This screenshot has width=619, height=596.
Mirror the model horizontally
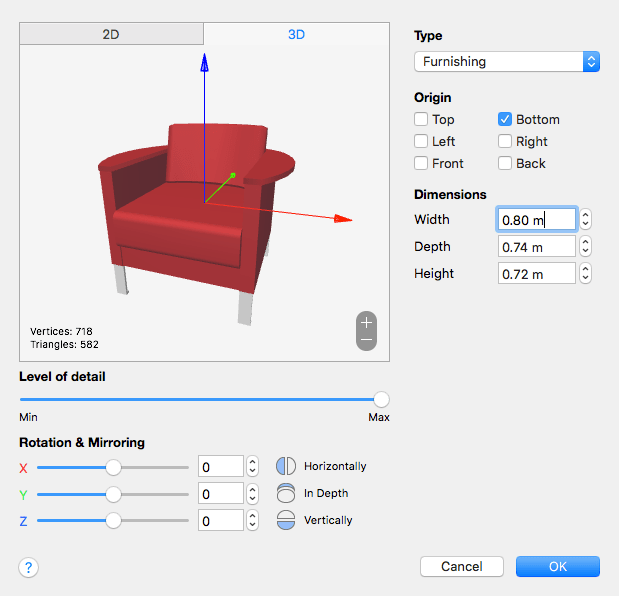[286, 466]
